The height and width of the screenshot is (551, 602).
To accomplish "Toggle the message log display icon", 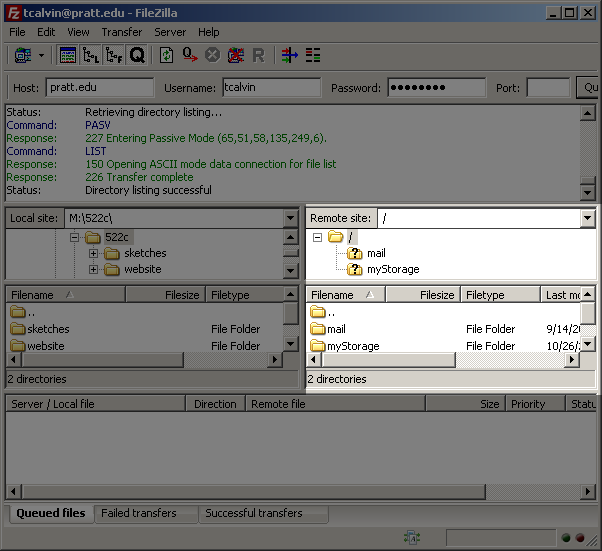I will [68, 55].
